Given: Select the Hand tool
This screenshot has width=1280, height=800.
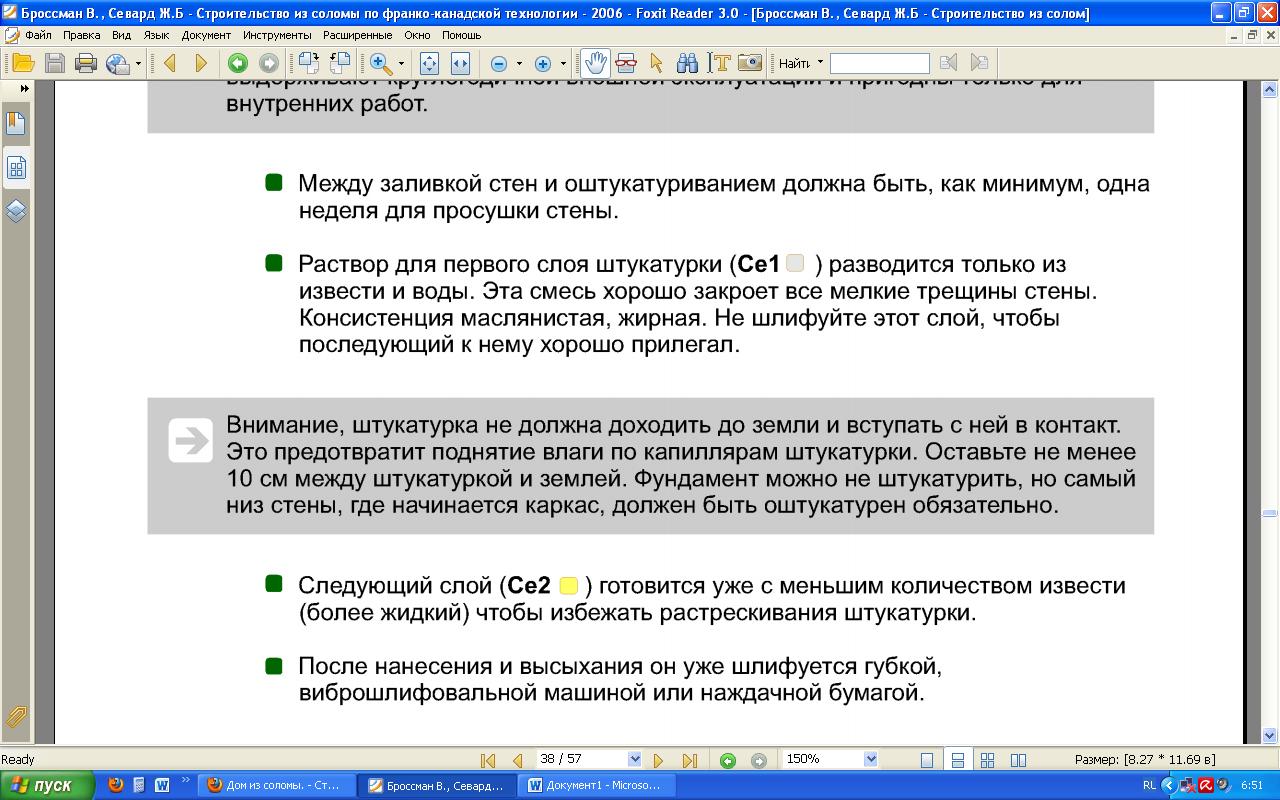Looking at the screenshot, I should 595,63.
